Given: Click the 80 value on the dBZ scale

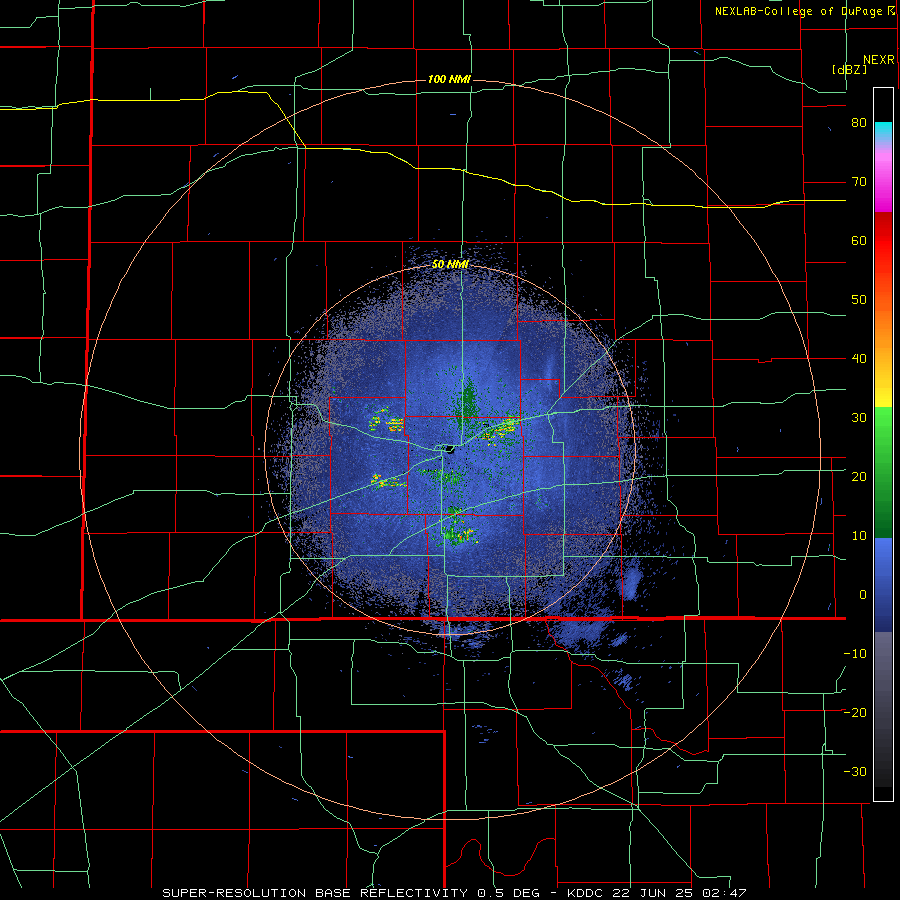Looking at the screenshot, I should click(x=859, y=123).
